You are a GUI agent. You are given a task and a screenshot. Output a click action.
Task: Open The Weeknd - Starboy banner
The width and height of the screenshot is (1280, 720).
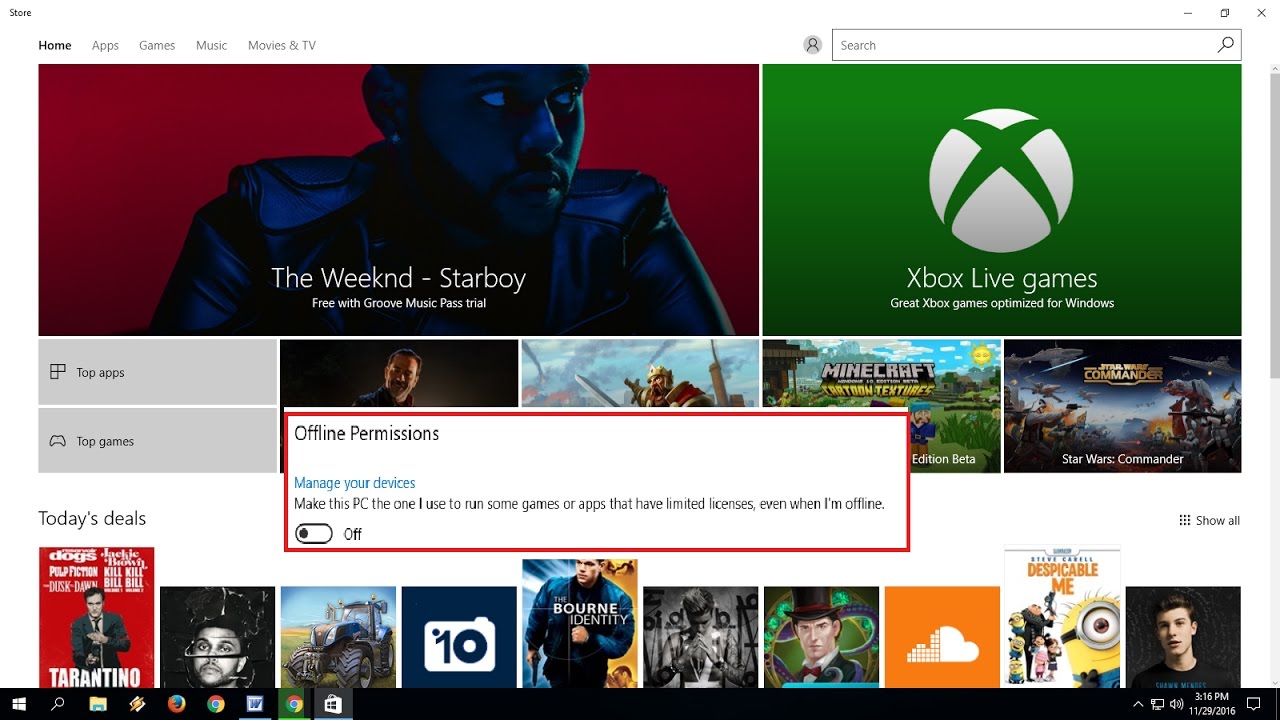tap(398, 200)
